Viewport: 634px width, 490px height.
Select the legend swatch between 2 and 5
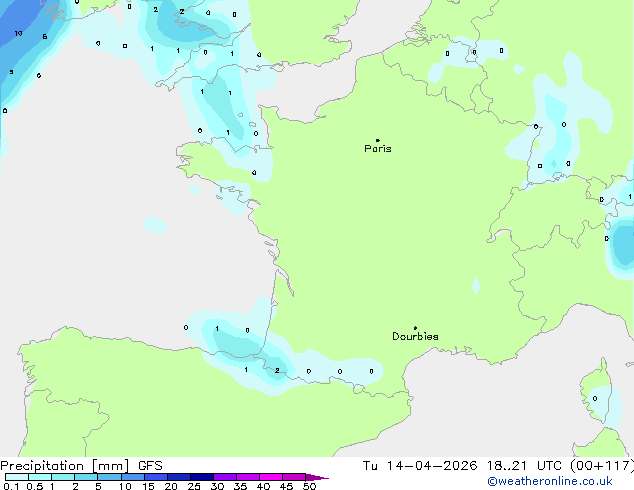coord(86,477)
